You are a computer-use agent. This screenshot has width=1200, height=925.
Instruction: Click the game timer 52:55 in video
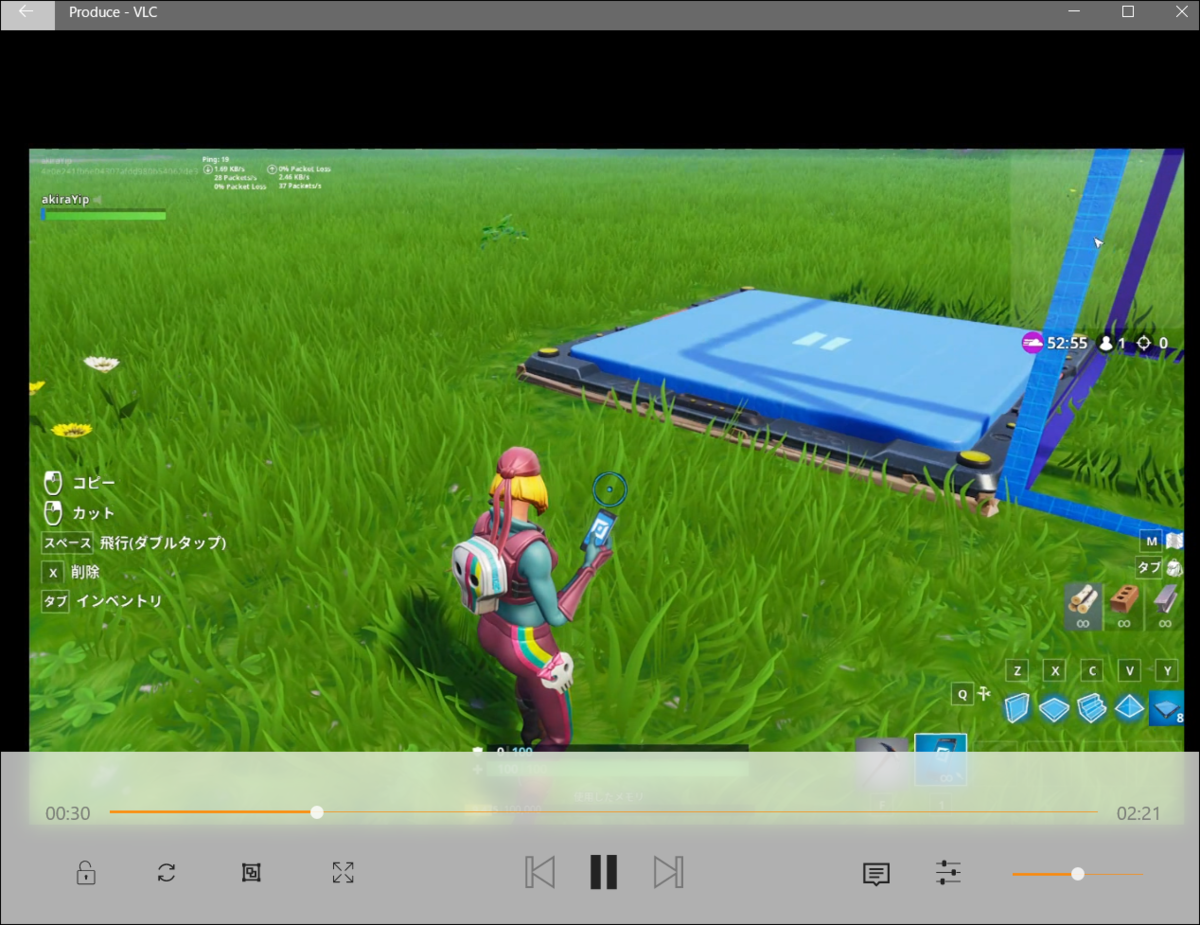point(1067,343)
